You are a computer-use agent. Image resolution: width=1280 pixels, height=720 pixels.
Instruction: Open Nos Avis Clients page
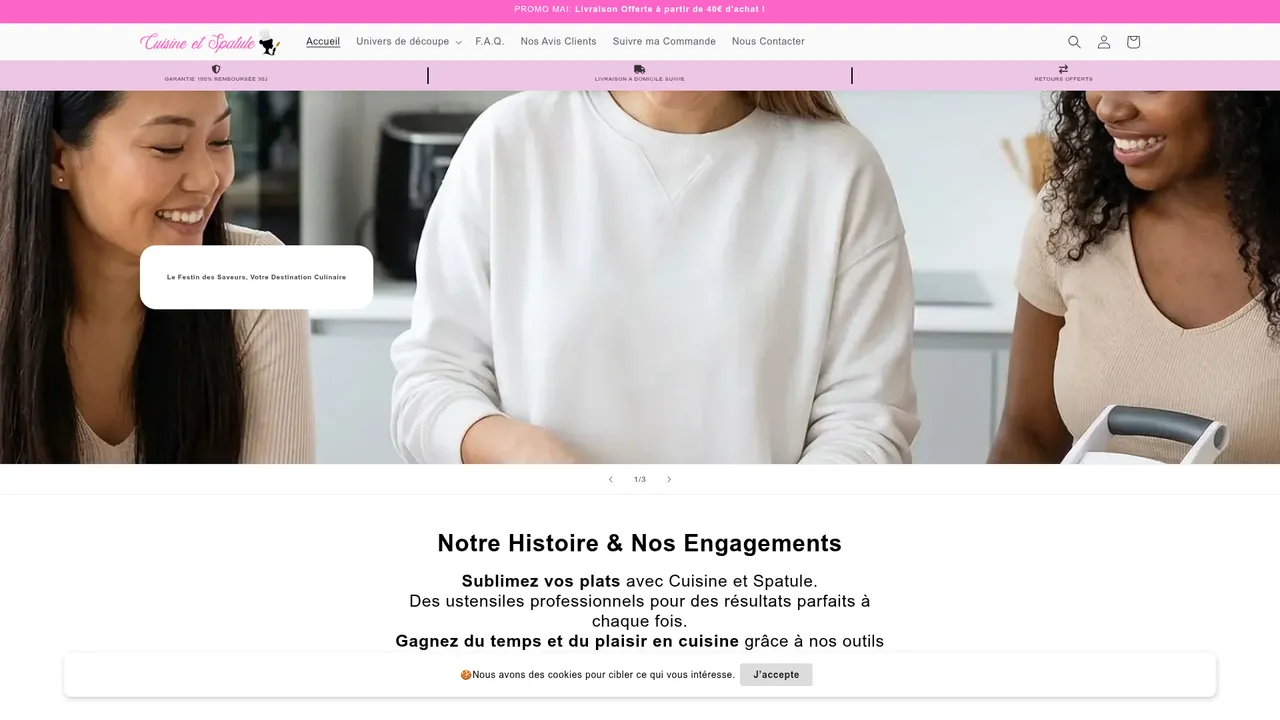(x=558, y=42)
